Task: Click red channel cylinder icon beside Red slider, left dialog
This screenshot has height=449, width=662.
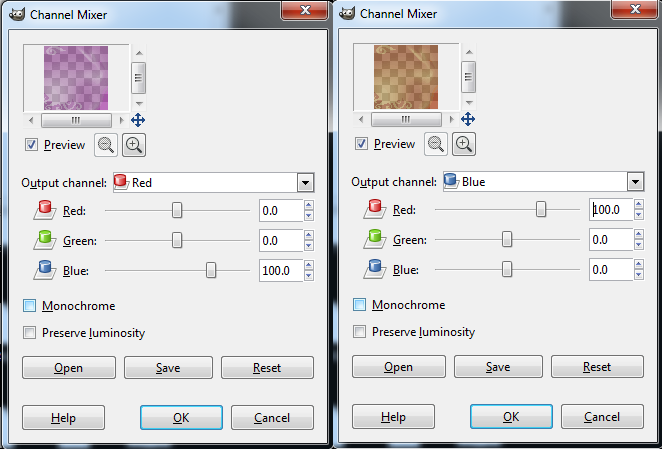Action: pyautogui.click(x=45, y=210)
